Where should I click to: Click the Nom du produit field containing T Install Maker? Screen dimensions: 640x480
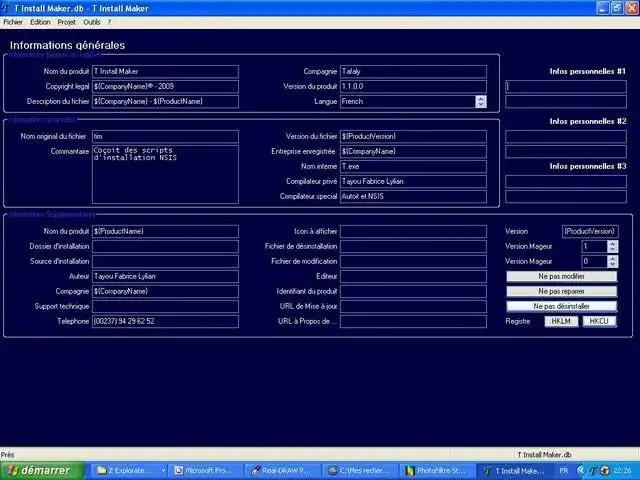[165, 71]
